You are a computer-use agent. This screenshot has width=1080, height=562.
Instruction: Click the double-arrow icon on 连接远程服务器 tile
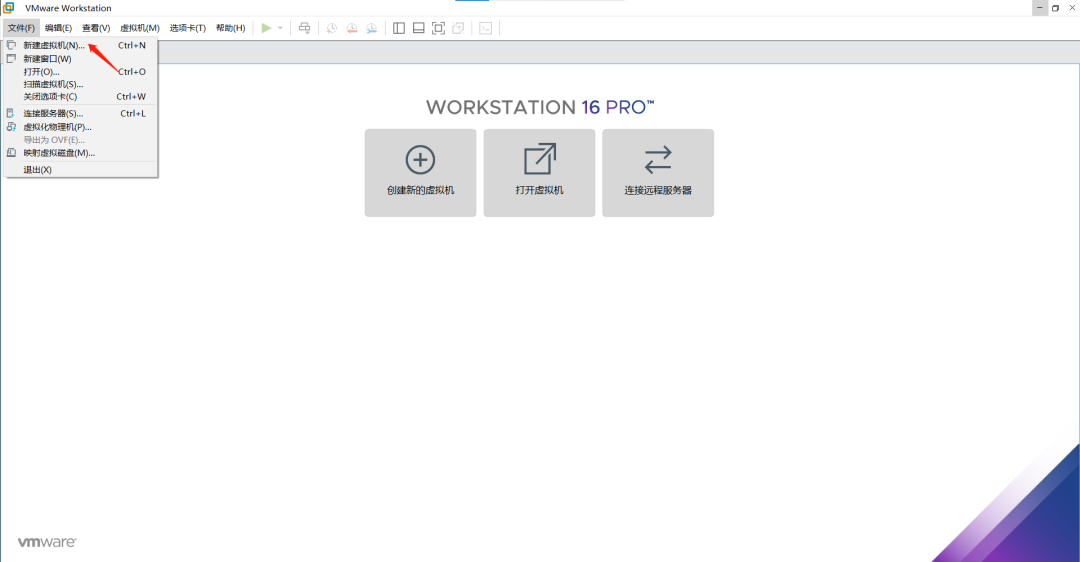click(x=658, y=159)
